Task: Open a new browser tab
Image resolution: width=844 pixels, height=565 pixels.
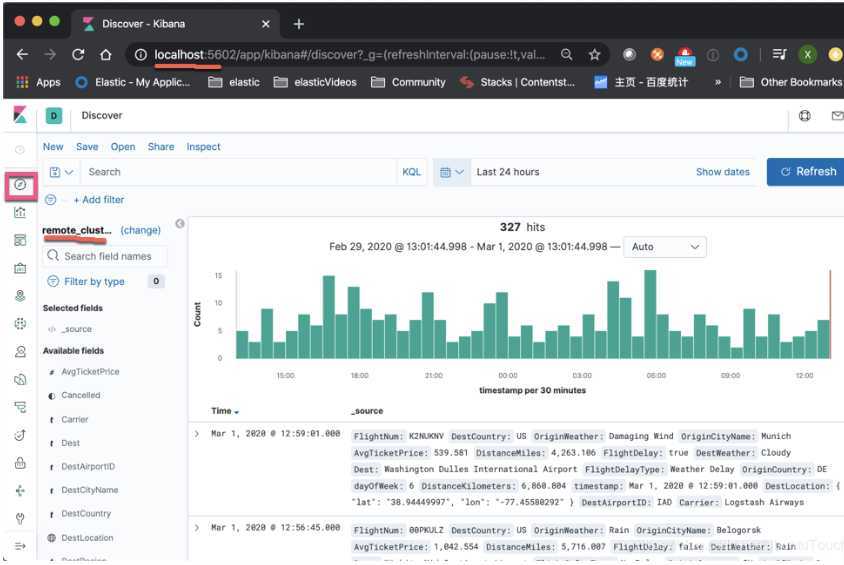Action: point(299,24)
